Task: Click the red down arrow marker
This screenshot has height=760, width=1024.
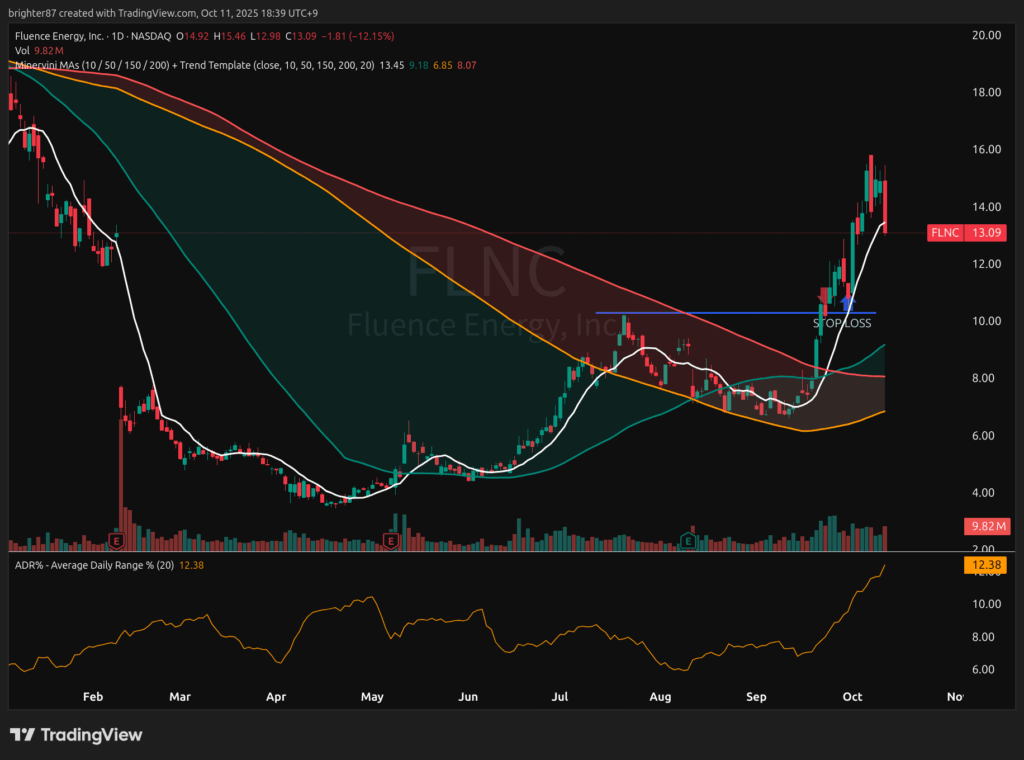Action: click(x=824, y=297)
